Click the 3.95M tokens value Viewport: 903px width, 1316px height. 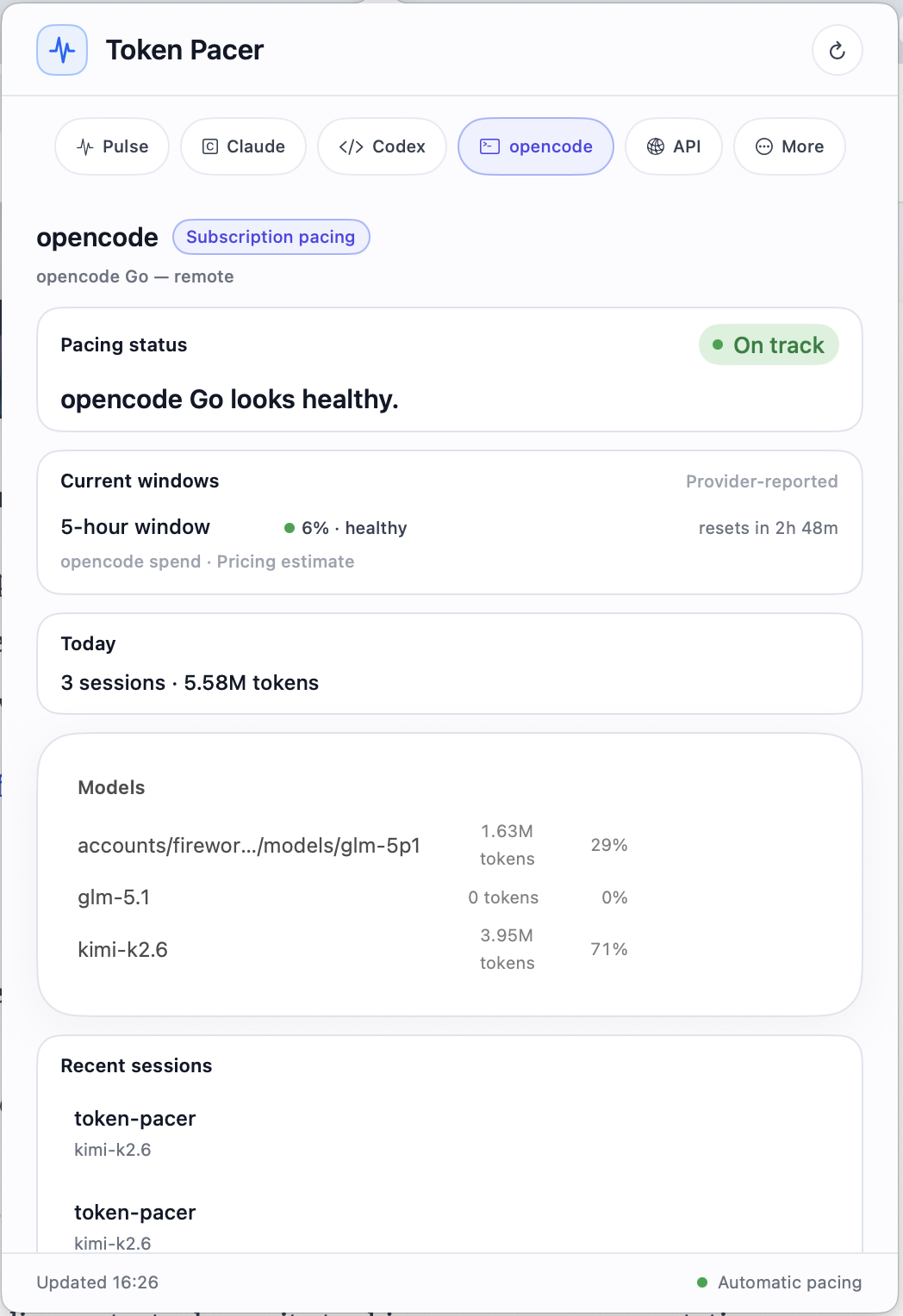pyautogui.click(x=507, y=949)
